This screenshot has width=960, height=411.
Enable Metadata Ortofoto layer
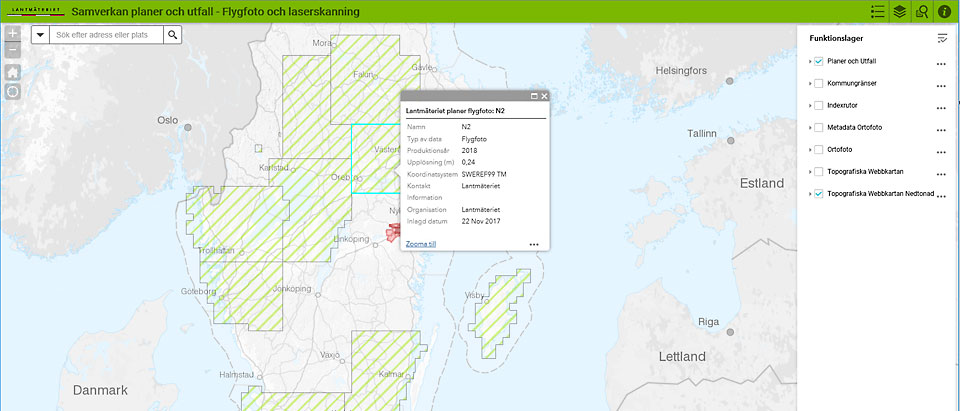tap(818, 127)
